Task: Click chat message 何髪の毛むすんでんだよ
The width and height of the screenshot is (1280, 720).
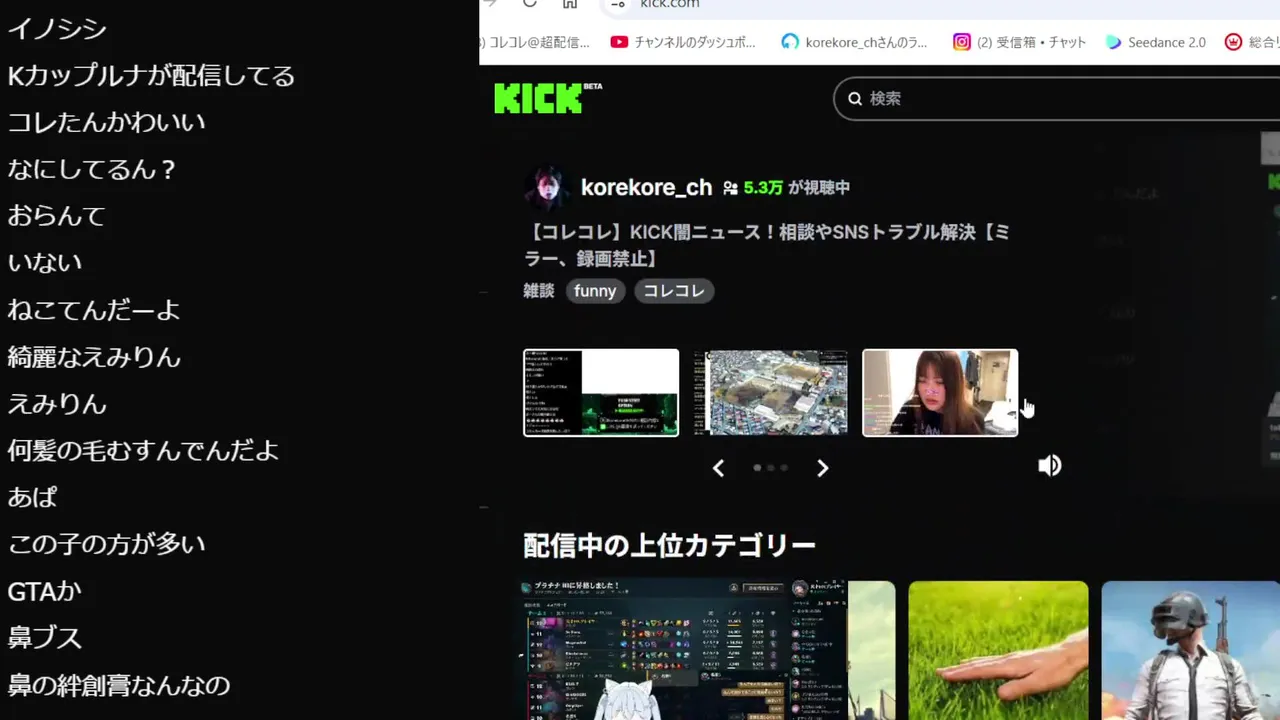Action: 143,450
